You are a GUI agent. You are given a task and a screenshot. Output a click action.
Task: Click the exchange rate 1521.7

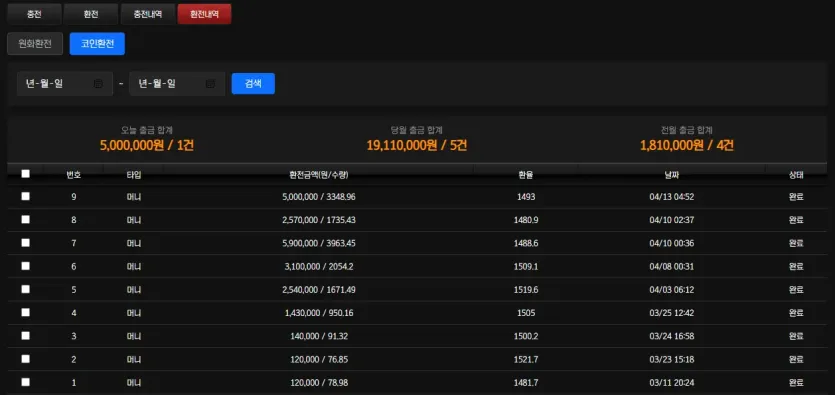[x=526, y=359]
